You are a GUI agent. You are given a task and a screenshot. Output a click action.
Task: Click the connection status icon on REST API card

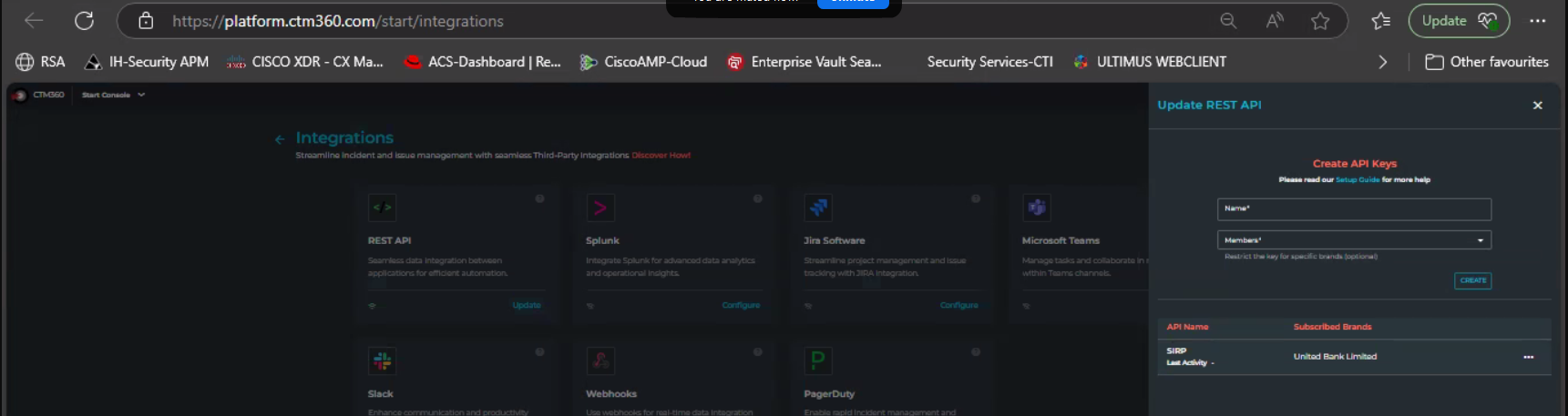click(372, 306)
